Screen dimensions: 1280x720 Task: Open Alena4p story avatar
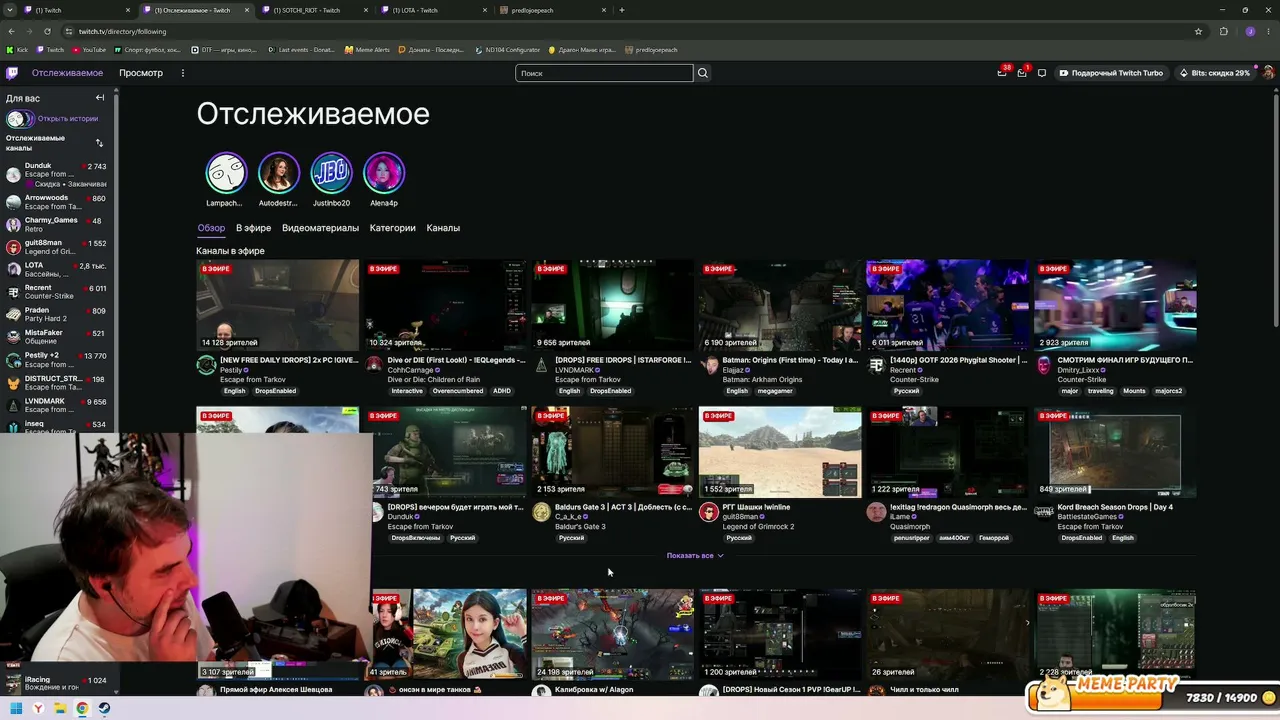pos(384,173)
